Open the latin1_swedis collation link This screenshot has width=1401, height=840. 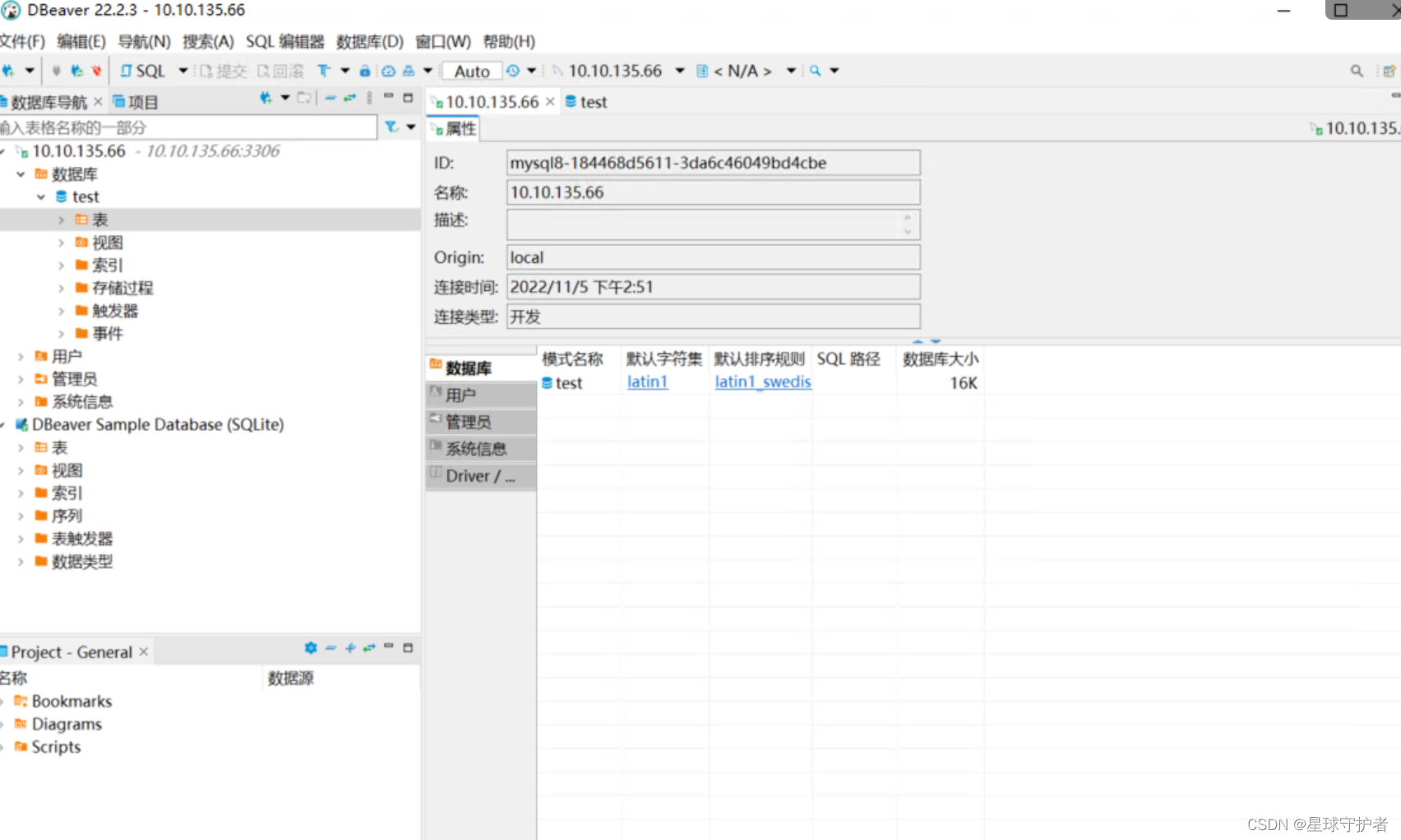763,382
